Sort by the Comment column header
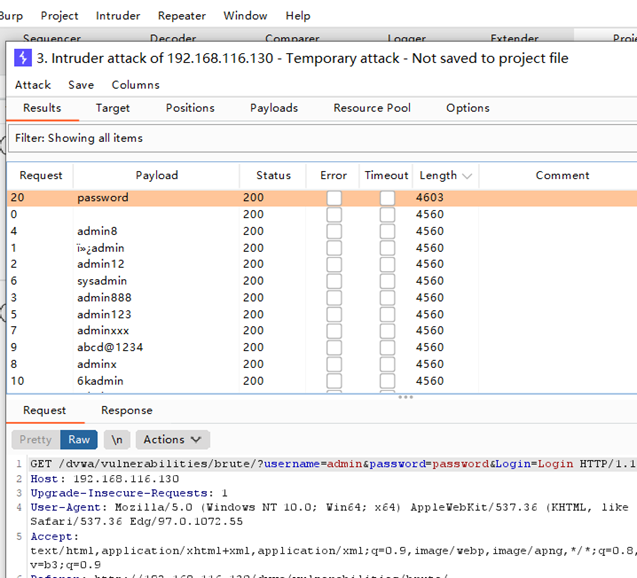The height and width of the screenshot is (578, 637). tap(562, 175)
